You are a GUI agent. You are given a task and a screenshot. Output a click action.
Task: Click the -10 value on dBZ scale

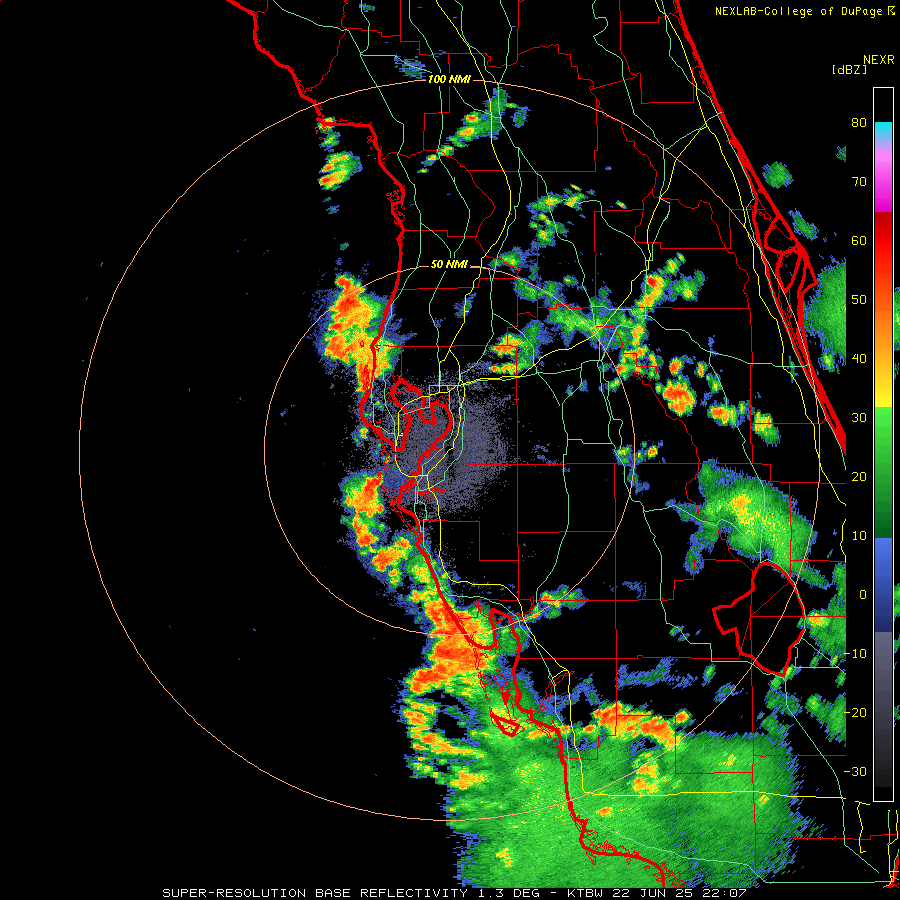(855, 654)
